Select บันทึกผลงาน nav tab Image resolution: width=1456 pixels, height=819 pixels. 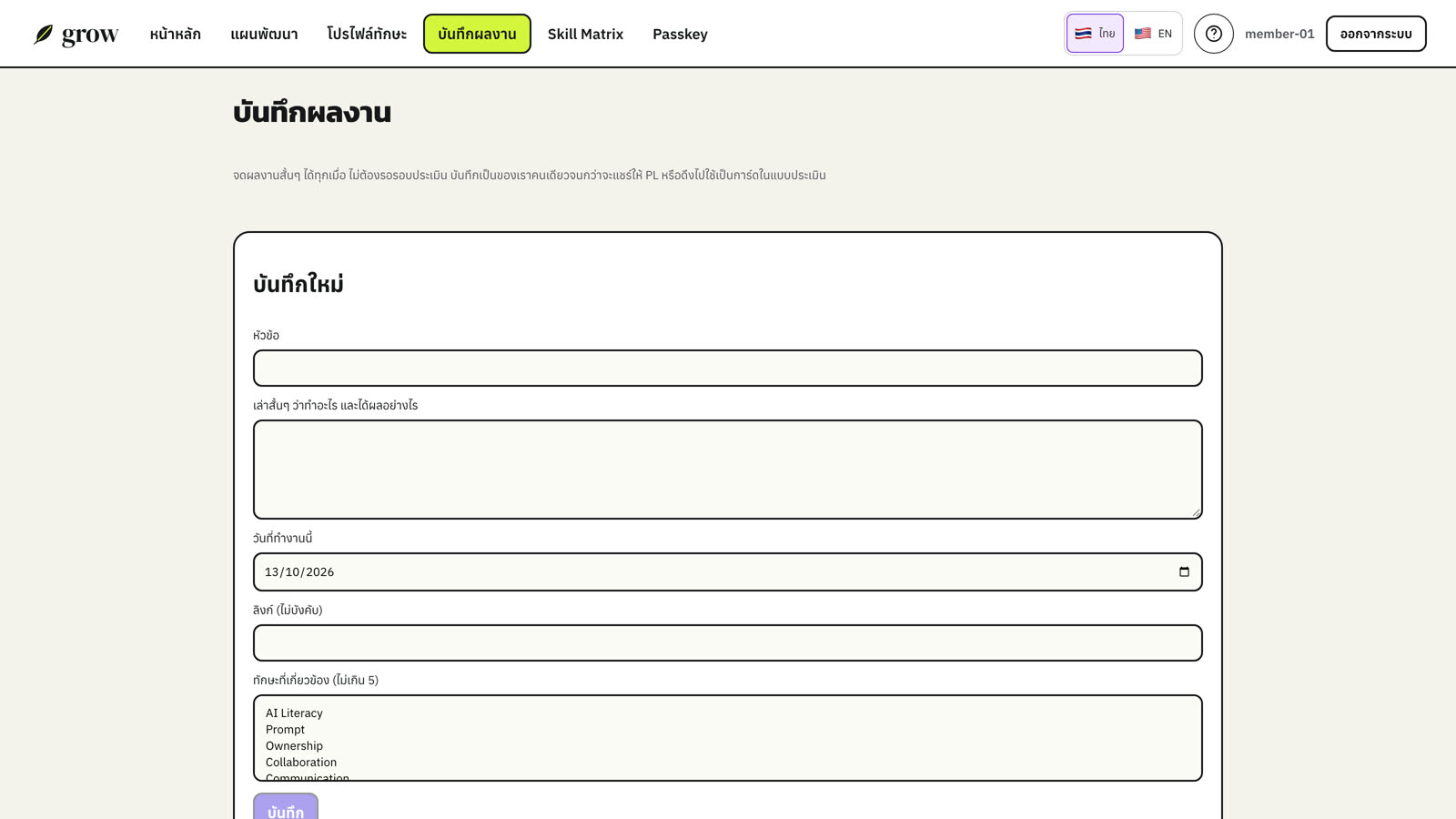[x=477, y=34]
